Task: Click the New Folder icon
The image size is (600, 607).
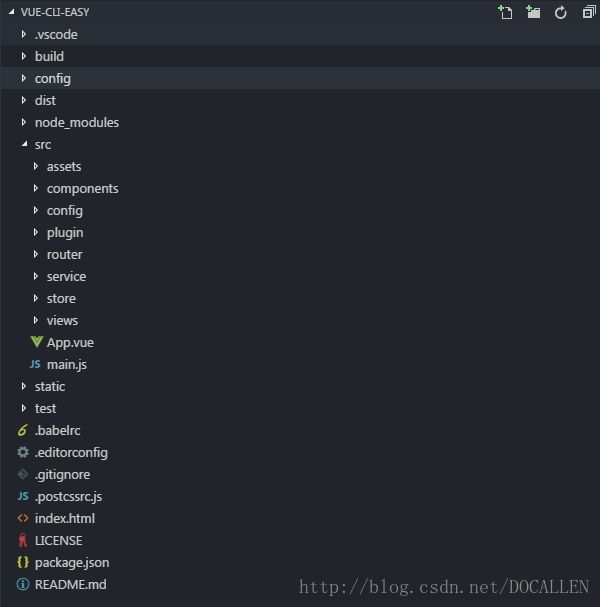Action: click(533, 12)
